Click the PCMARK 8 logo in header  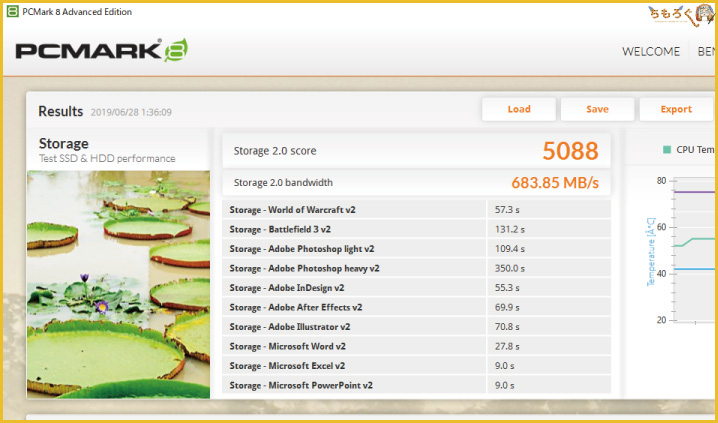(x=102, y=50)
